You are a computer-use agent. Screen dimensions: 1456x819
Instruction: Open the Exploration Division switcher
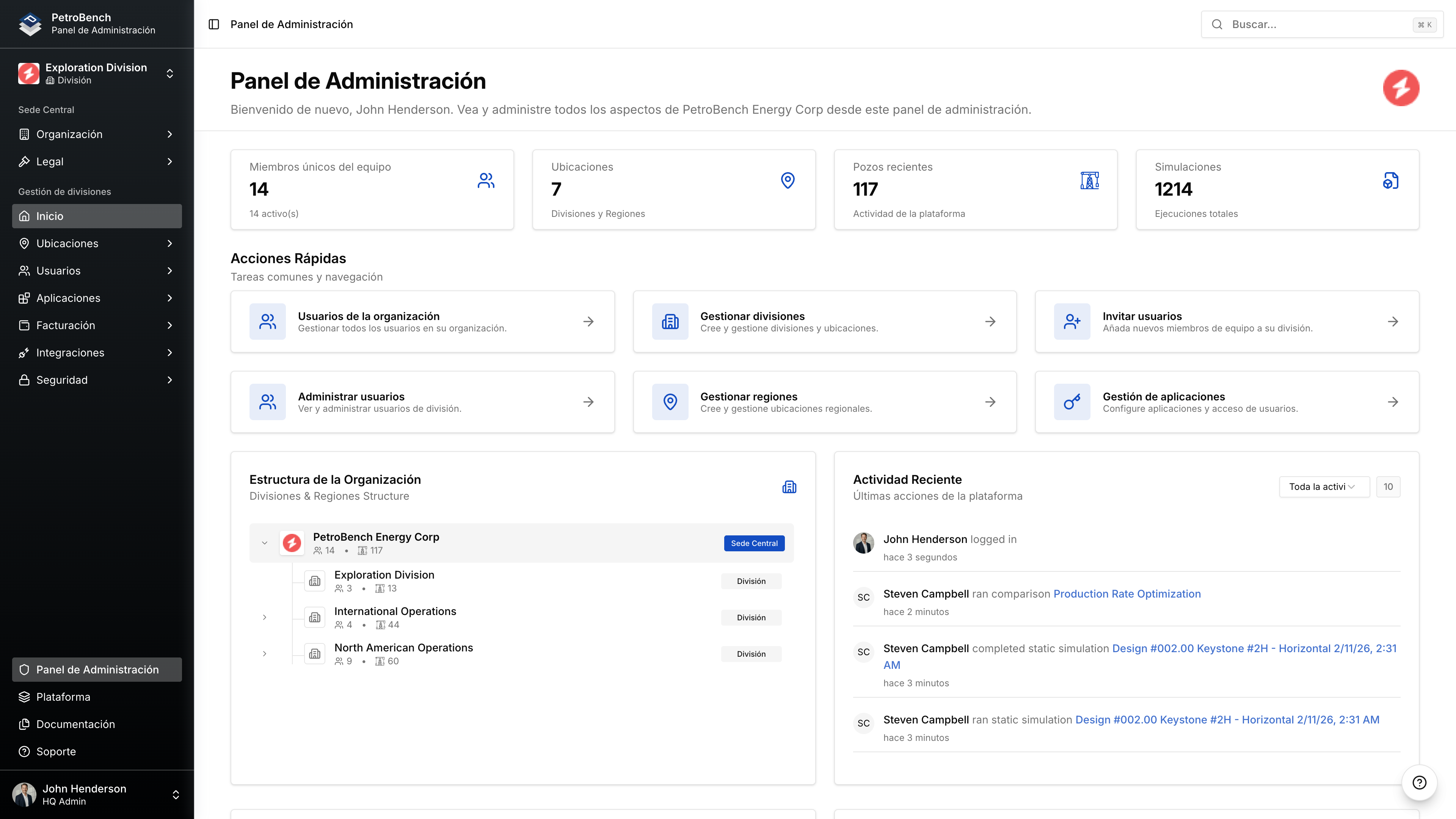point(97,74)
